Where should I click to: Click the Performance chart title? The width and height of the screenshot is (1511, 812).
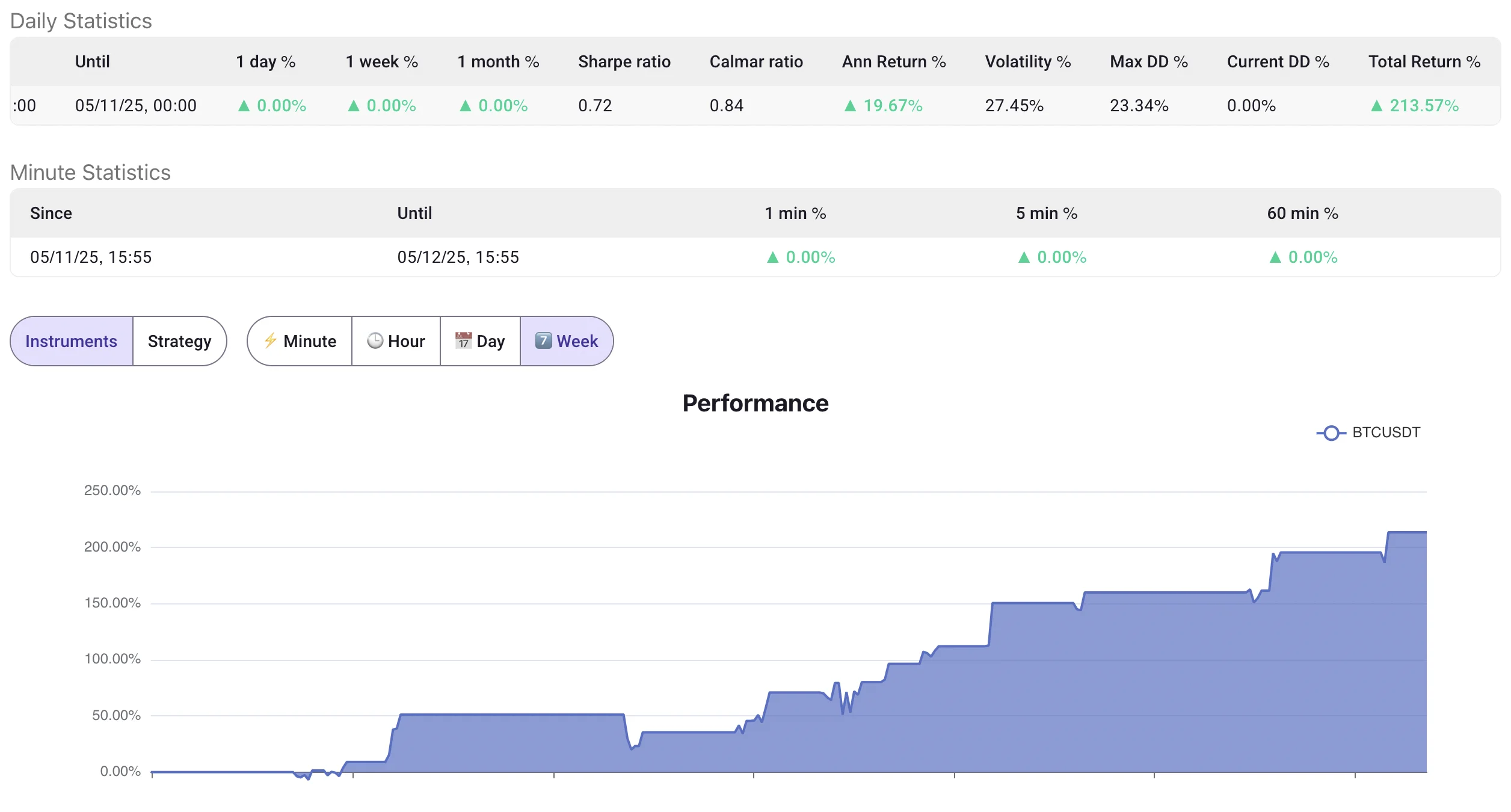pyautogui.click(x=755, y=403)
